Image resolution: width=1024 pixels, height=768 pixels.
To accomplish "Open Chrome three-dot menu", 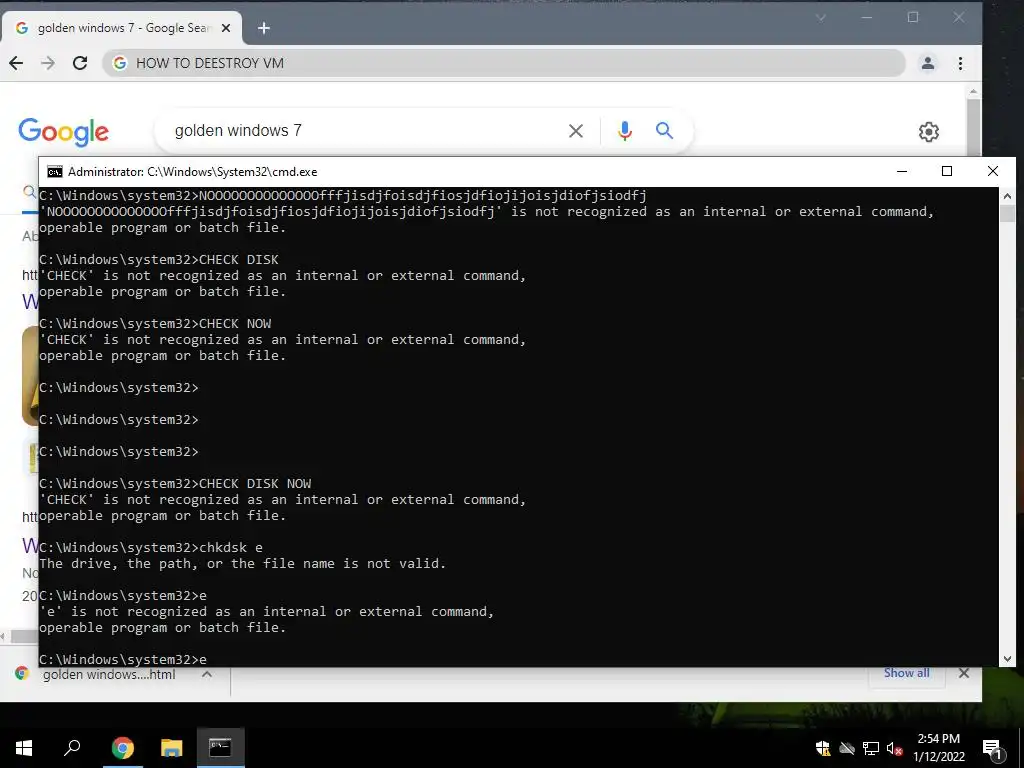I will point(960,63).
